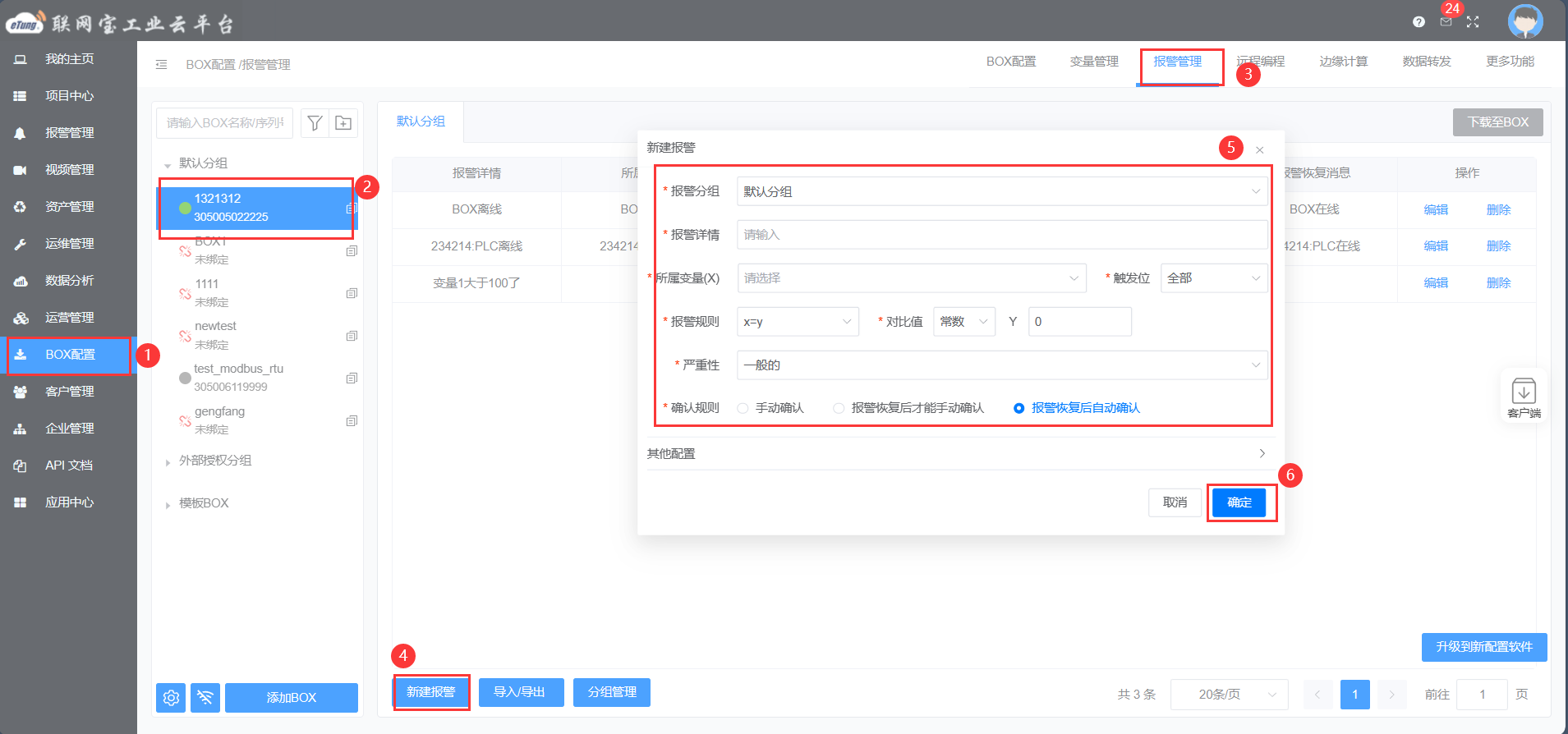Image resolution: width=1568 pixels, height=734 pixels.
Task: Select the 手动确认 radio option
Action: [743, 408]
